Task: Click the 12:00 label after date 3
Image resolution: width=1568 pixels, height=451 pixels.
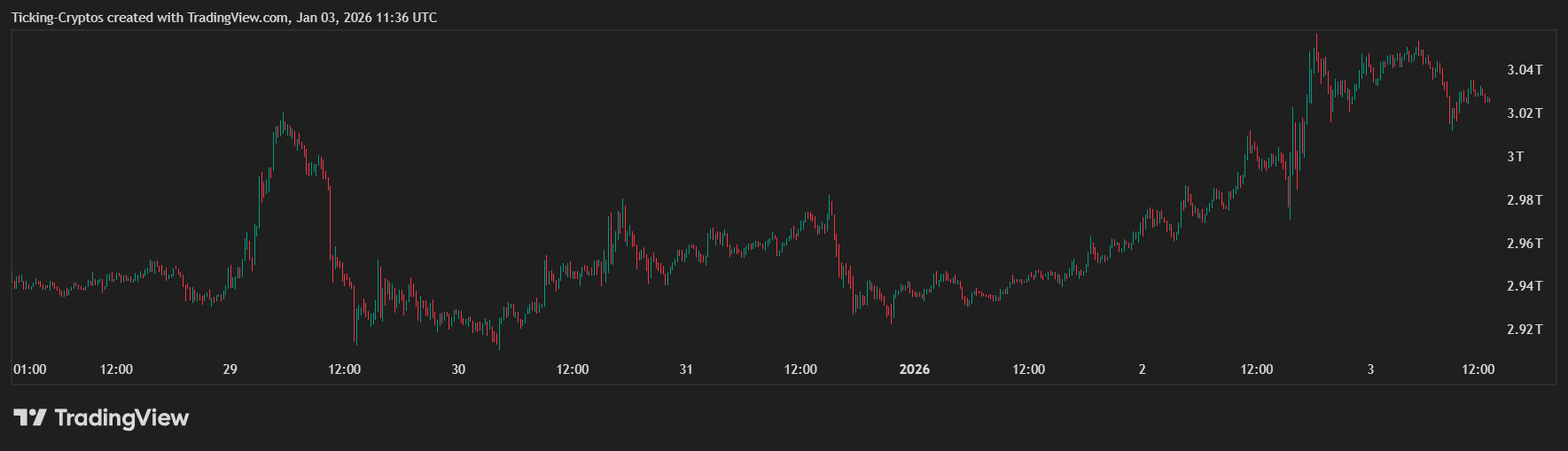Action: [1478, 369]
